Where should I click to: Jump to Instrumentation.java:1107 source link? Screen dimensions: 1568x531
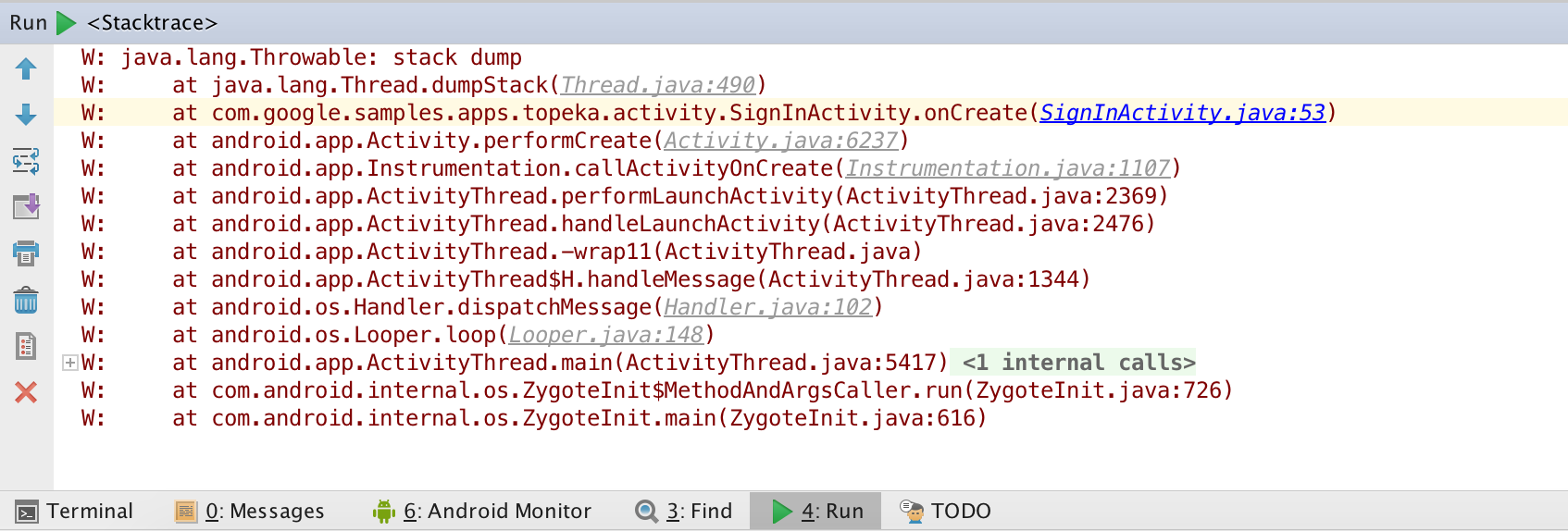coord(1008,168)
